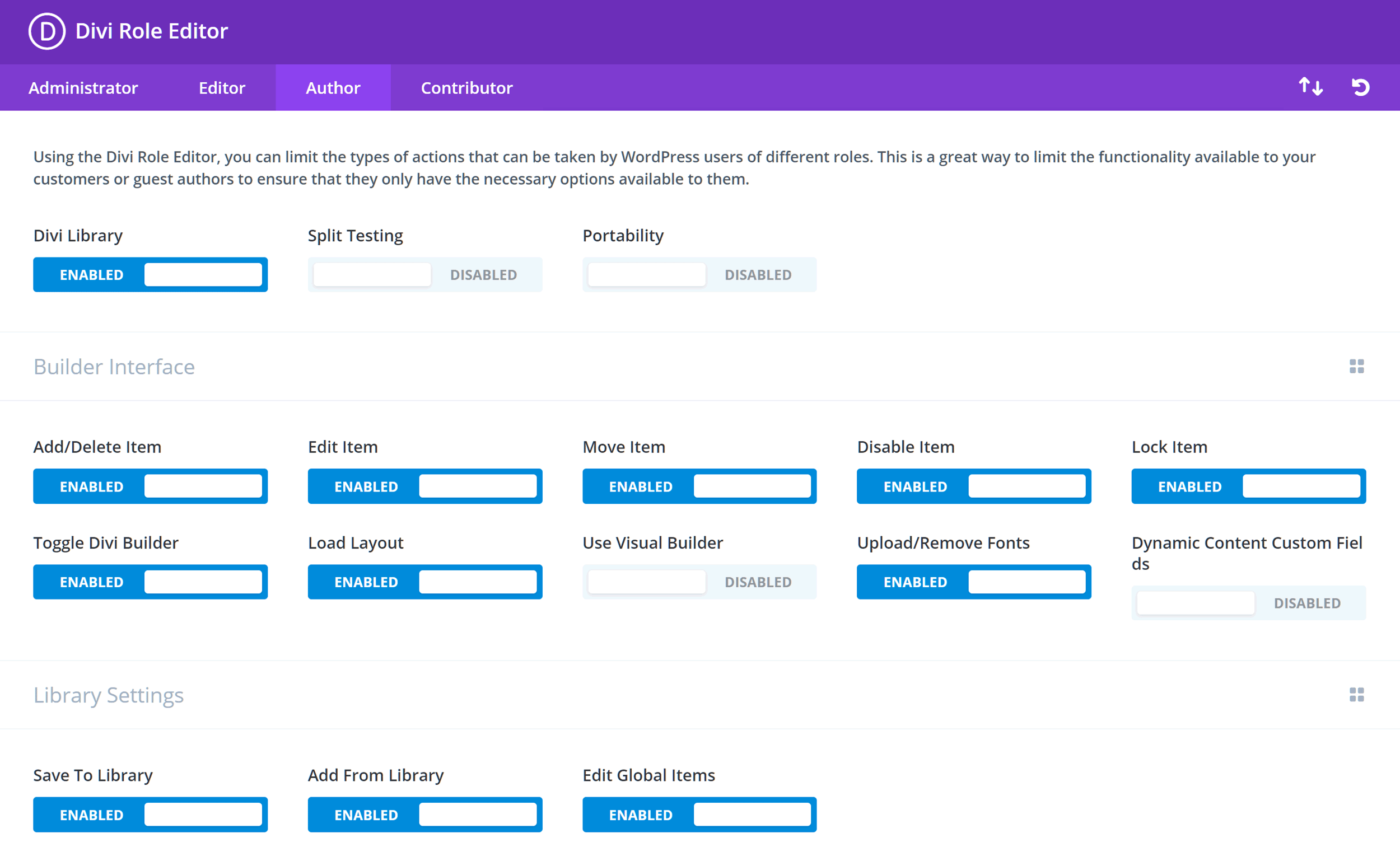
Task: Enable the Portability toggle
Action: coord(699,275)
